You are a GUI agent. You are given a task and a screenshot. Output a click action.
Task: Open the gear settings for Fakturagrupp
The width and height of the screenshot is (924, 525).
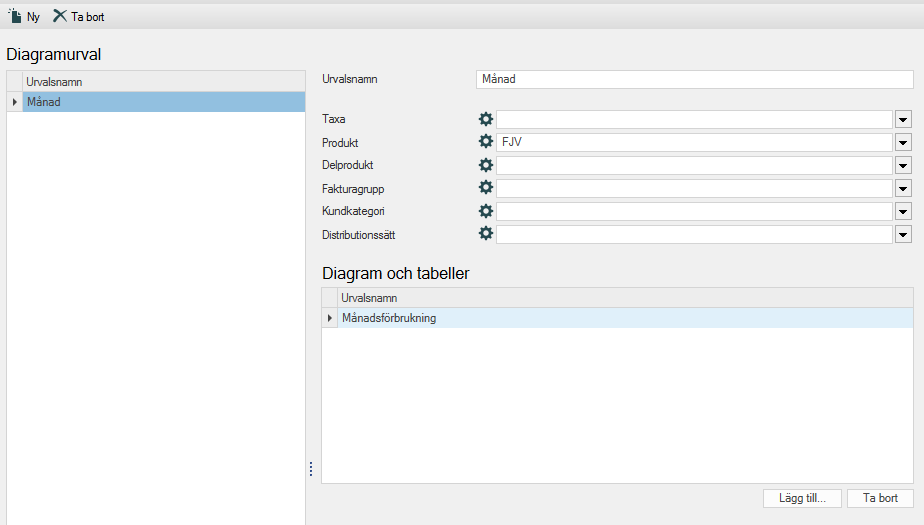pyautogui.click(x=486, y=187)
